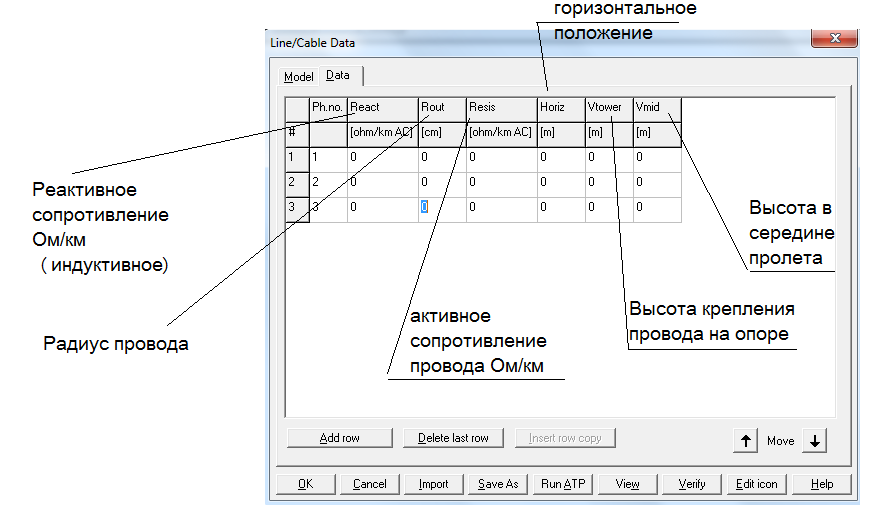This screenshot has width=879, height=517.
Task: Click the Run ATP button
Action: click(563, 484)
